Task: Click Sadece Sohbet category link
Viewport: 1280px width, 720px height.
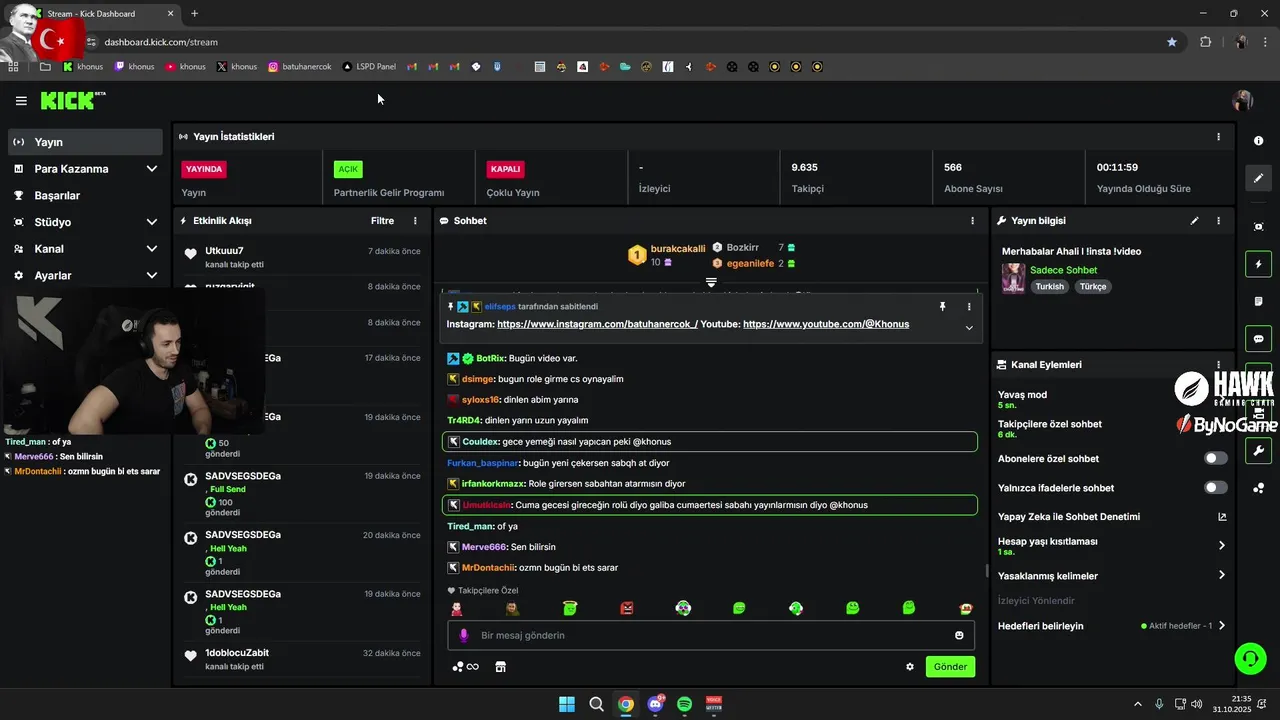Action: click(x=1063, y=270)
